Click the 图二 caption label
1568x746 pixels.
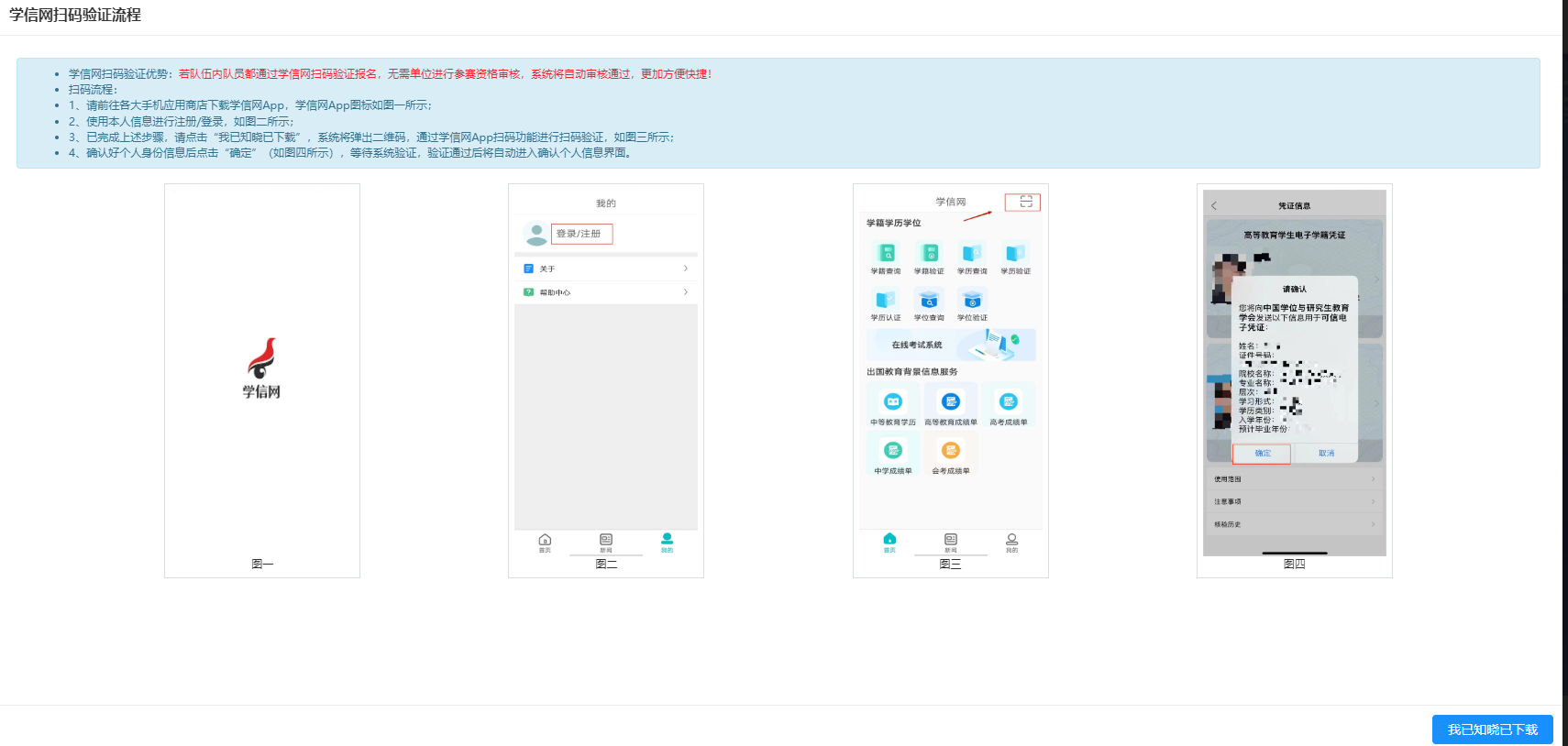(x=606, y=564)
